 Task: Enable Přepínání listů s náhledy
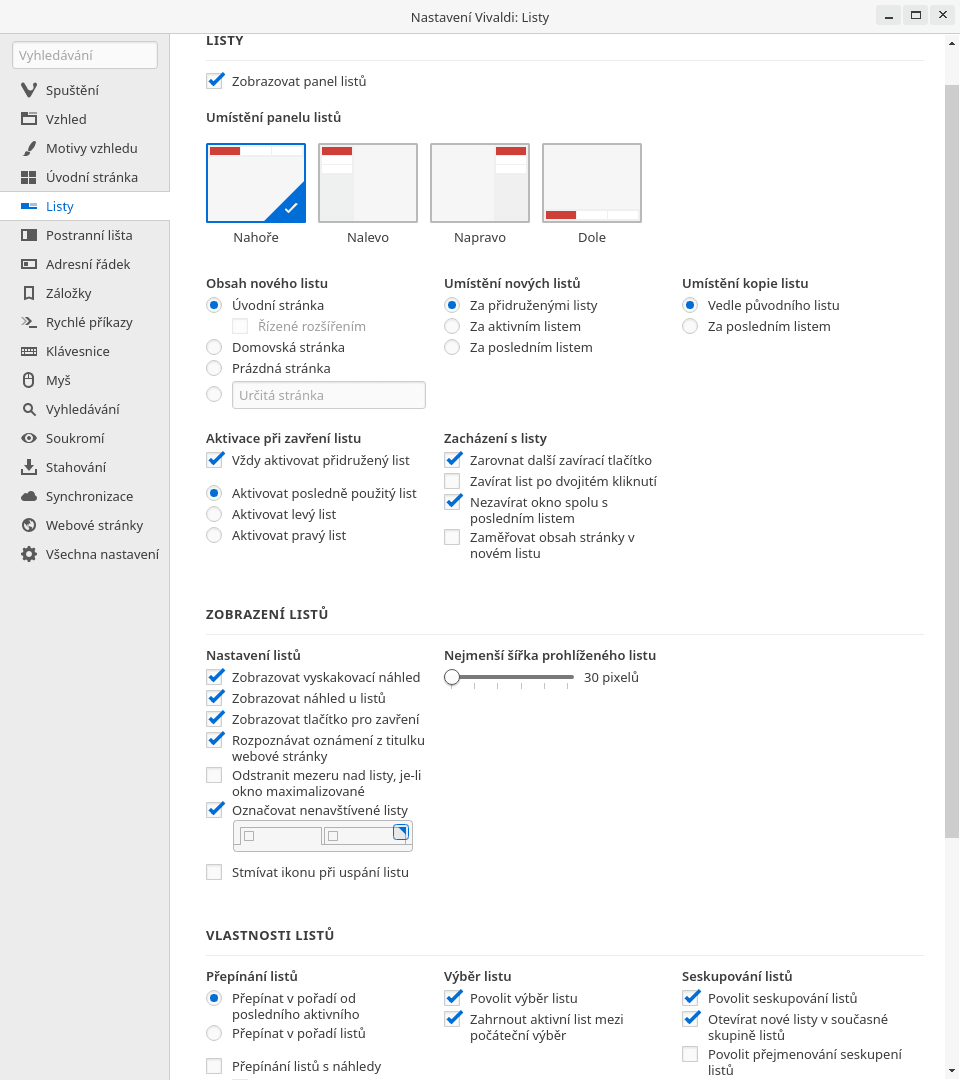click(x=214, y=1066)
